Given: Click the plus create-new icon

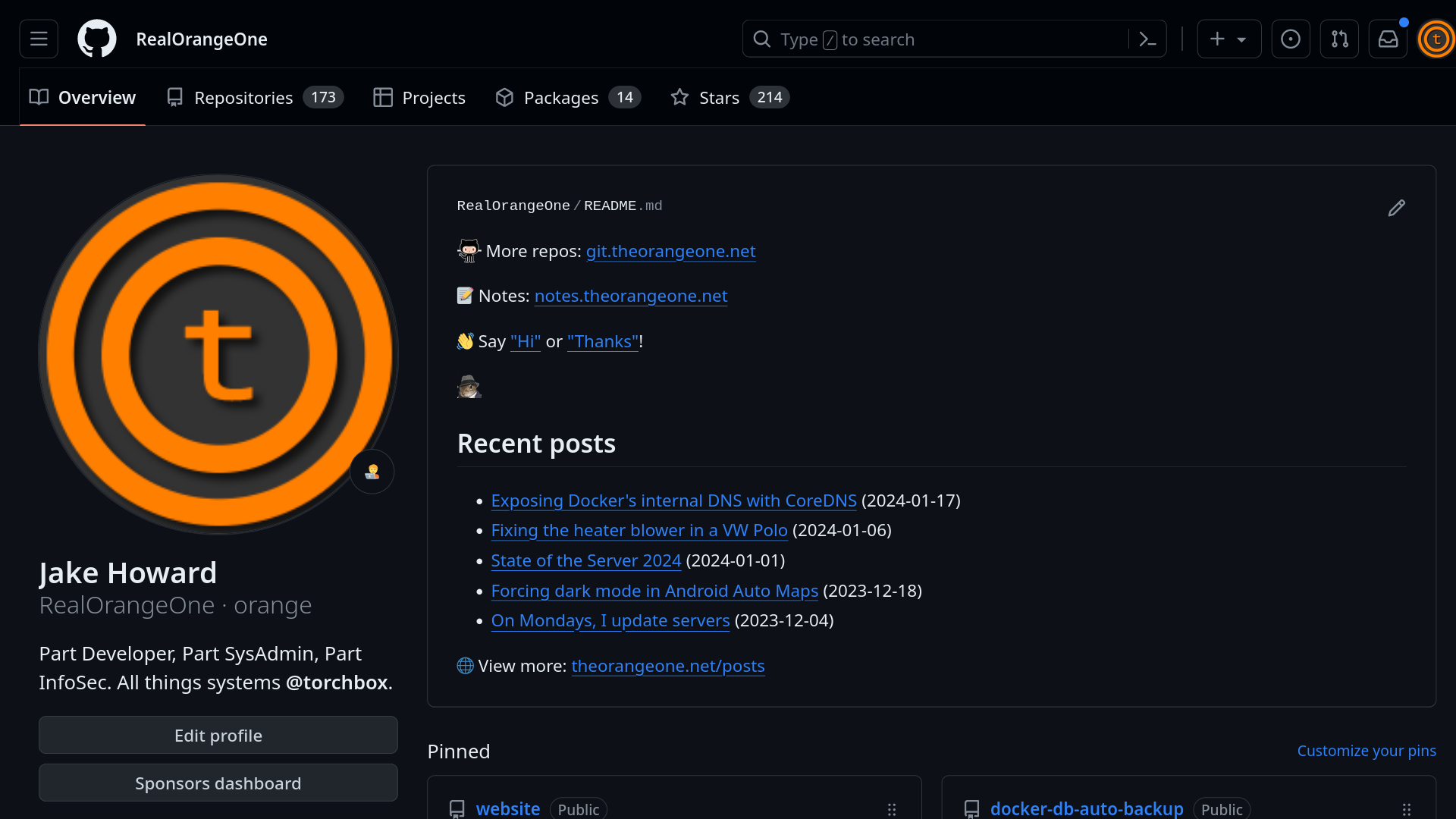Looking at the screenshot, I should pyautogui.click(x=1217, y=39).
